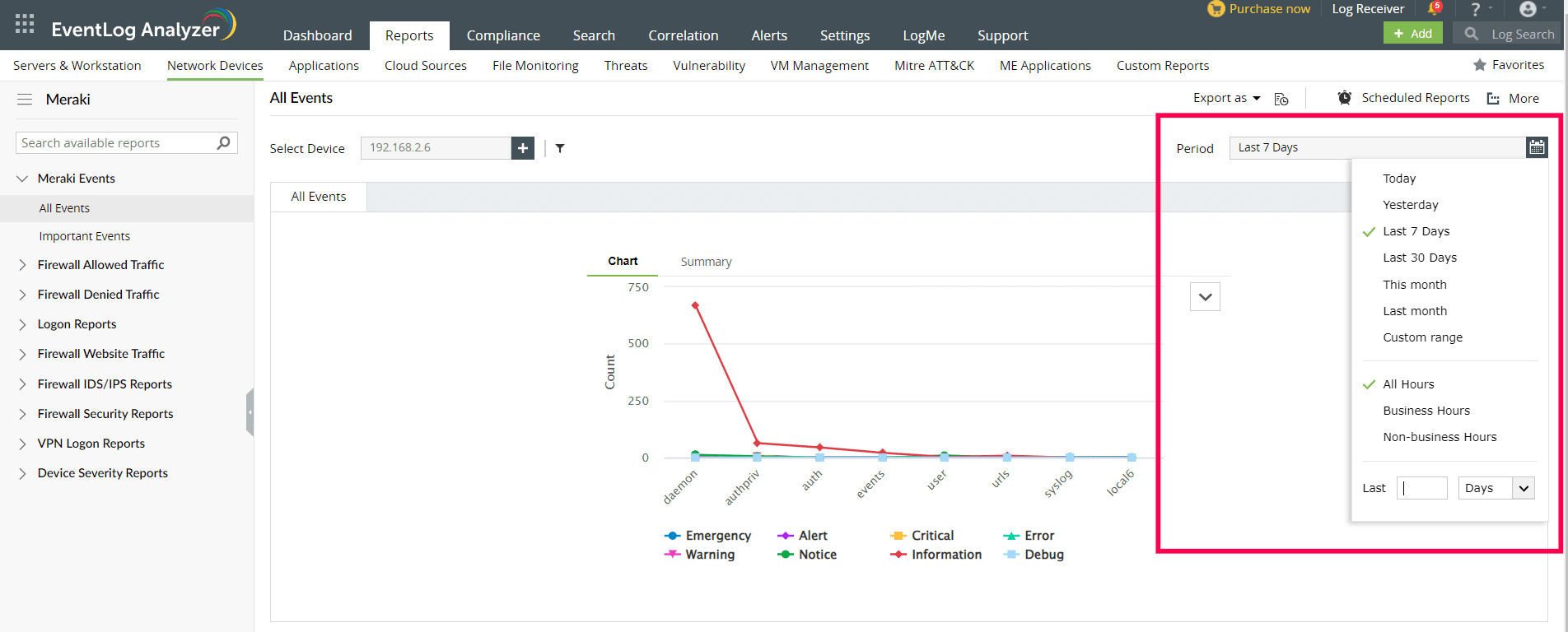The image size is (1568, 632).
Task: Click the device filter funnel icon
Action: [x=560, y=148]
